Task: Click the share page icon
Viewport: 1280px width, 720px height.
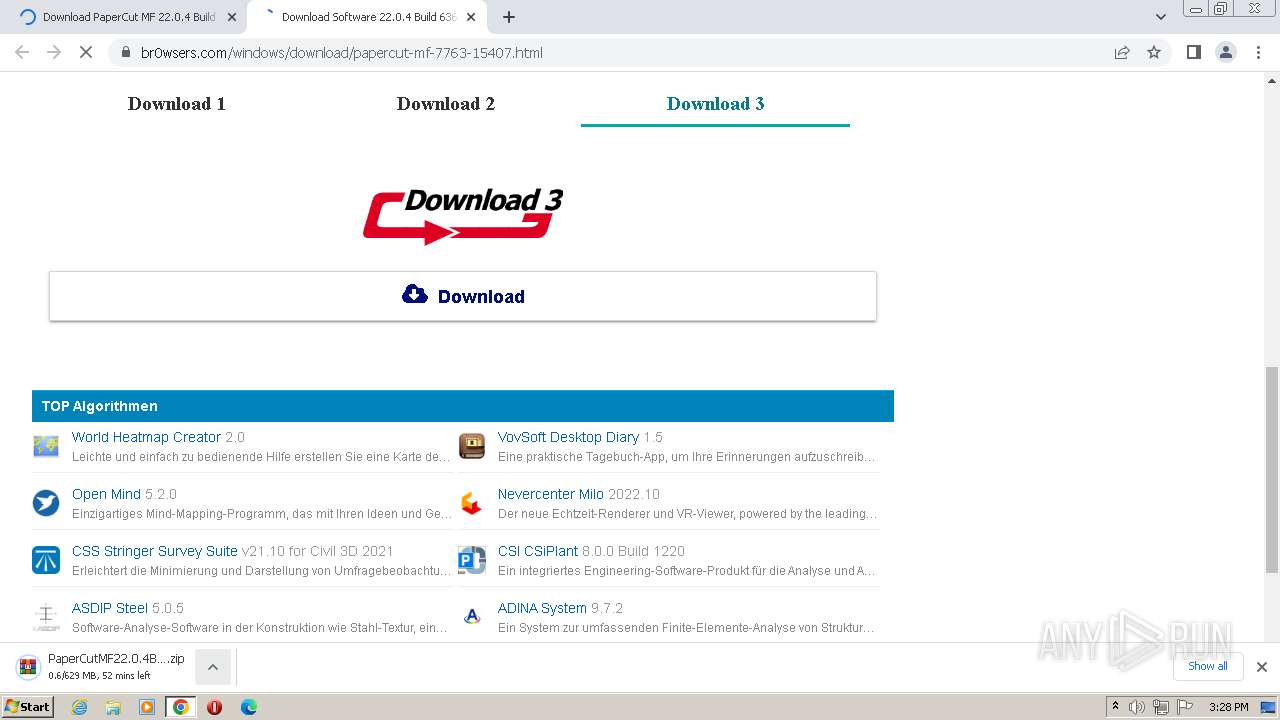Action: coord(1122,52)
